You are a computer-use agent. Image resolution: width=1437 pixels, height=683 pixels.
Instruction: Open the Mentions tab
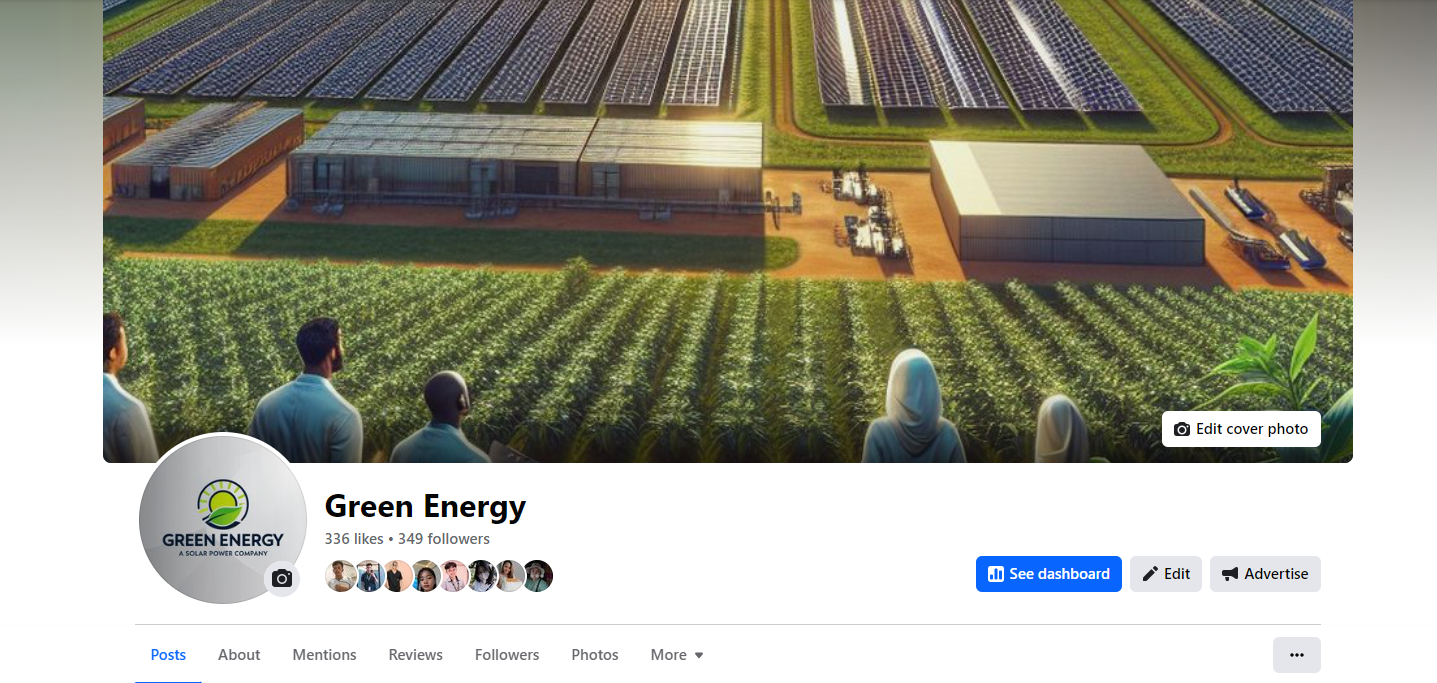[x=324, y=655]
